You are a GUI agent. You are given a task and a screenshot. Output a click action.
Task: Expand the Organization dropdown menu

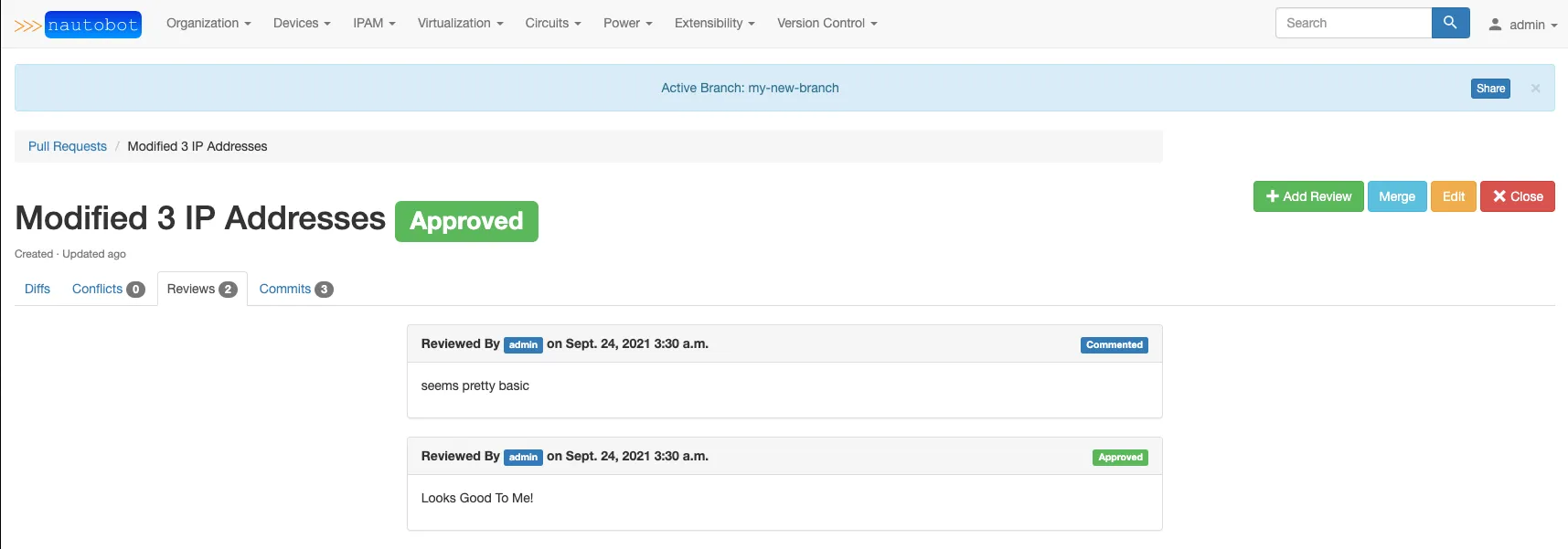(x=208, y=23)
